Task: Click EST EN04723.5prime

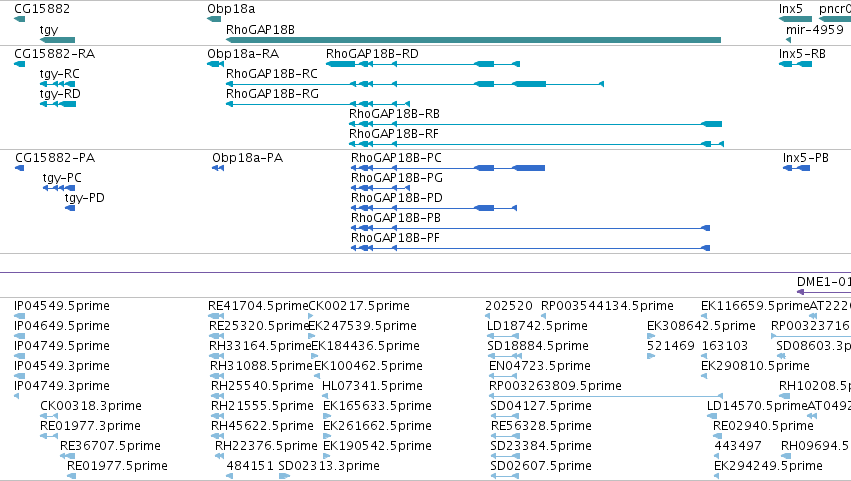Action: click(539, 366)
